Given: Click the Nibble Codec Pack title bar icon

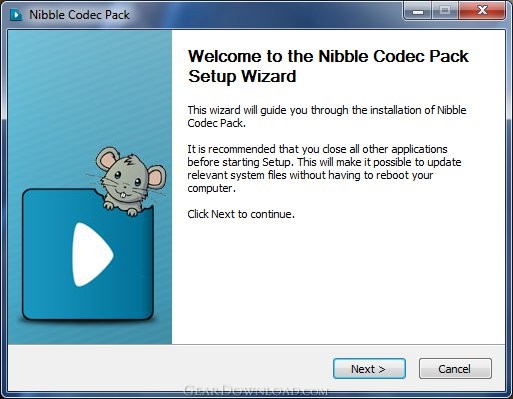Looking at the screenshot, I should [x=15, y=15].
